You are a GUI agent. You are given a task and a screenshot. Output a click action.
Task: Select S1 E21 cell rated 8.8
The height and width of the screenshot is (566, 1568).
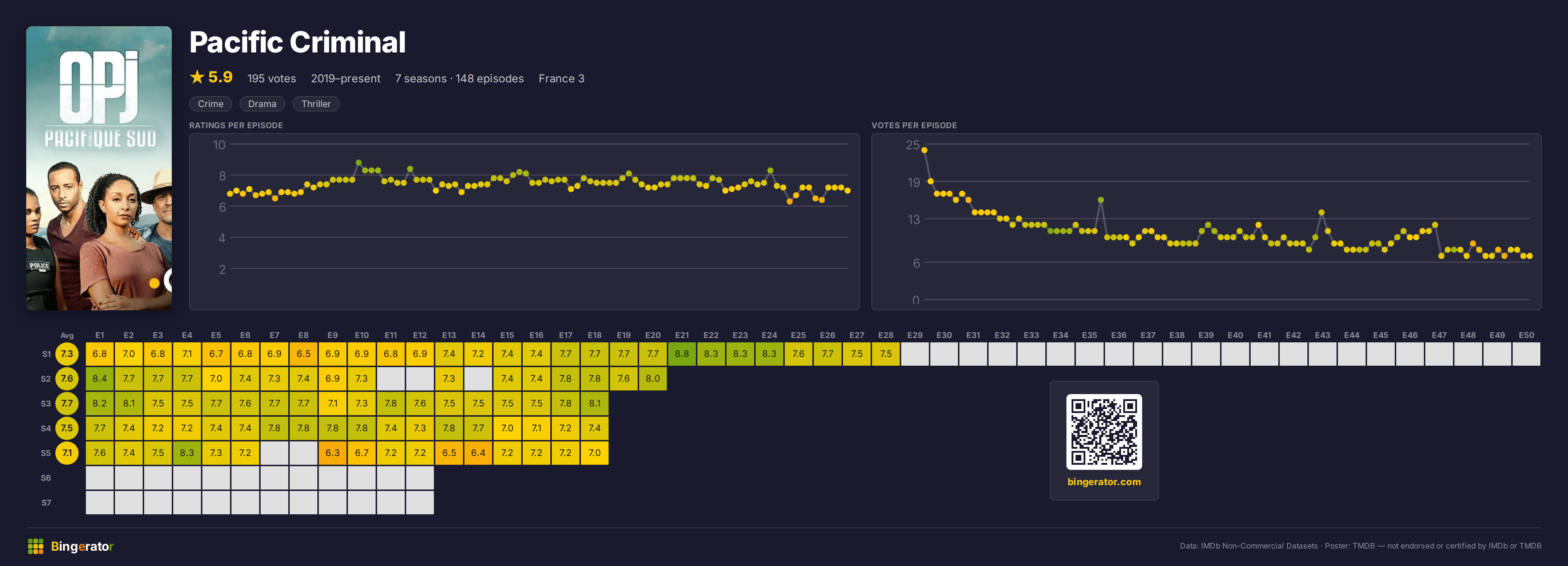[x=682, y=354]
